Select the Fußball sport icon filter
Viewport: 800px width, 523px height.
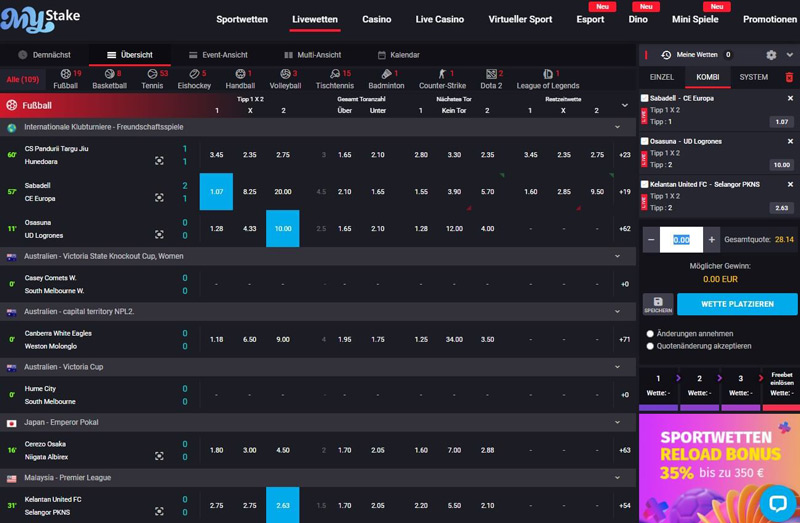(65, 79)
